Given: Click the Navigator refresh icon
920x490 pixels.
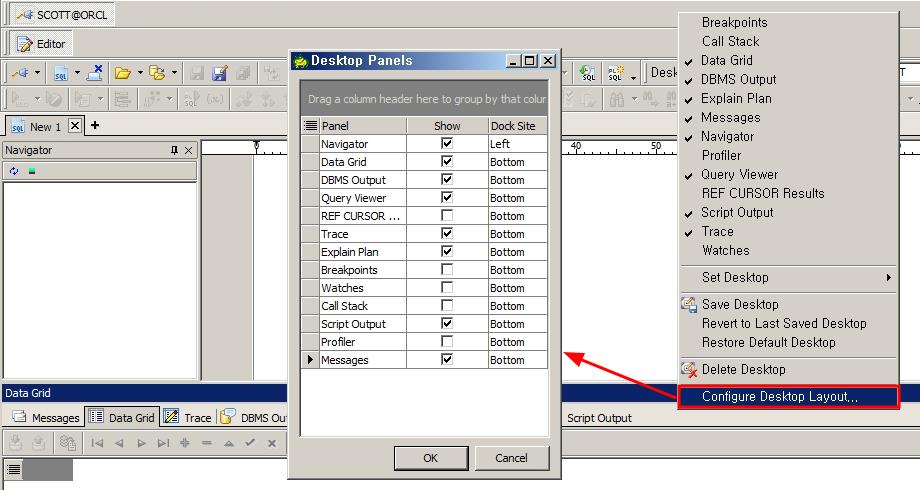Looking at the screenshot, I should click(x=14, y=171).
